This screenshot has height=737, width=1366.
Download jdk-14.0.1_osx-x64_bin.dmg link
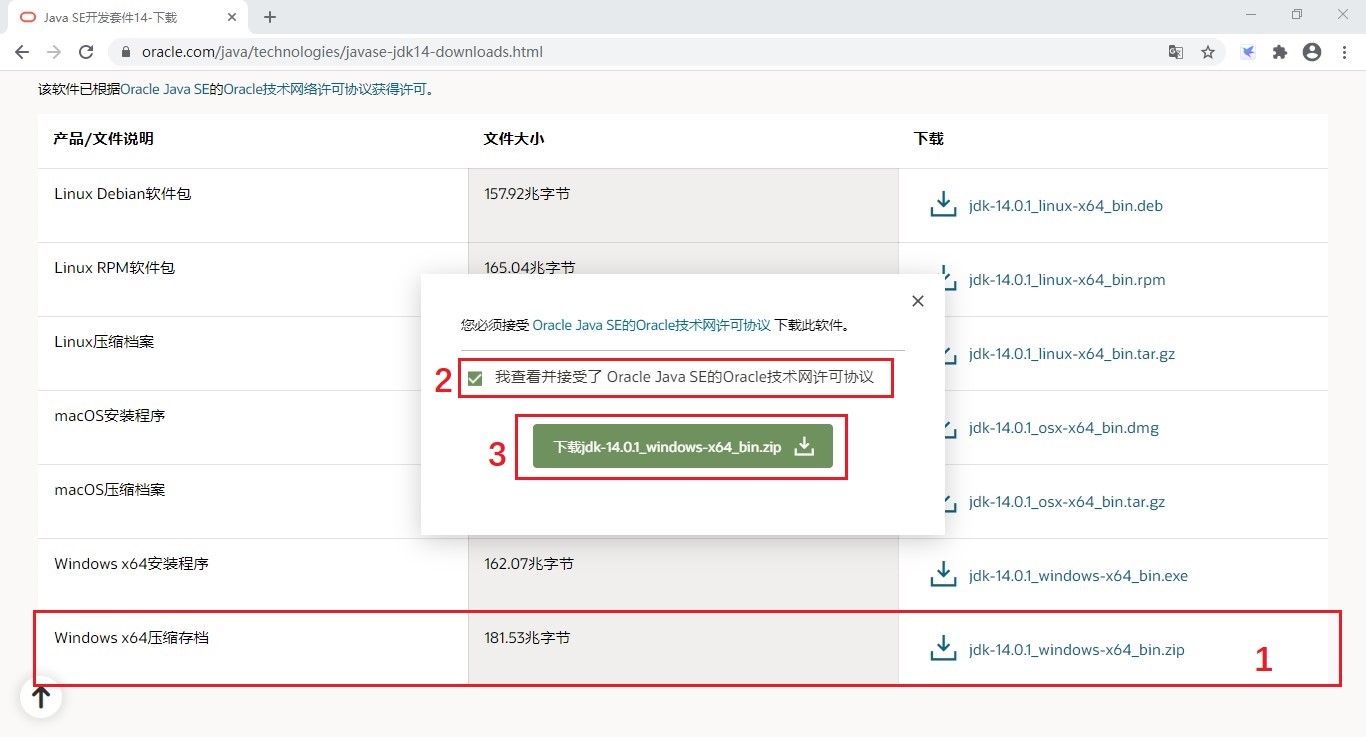(1064, 428)
